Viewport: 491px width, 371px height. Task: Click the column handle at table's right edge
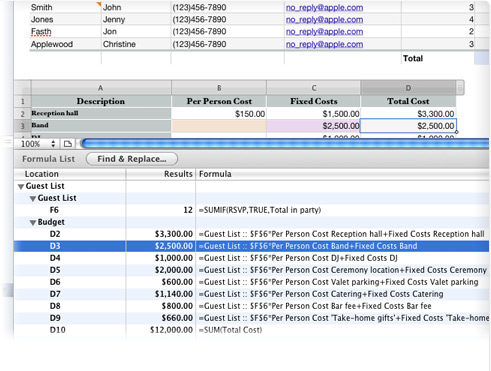point(460,88)
